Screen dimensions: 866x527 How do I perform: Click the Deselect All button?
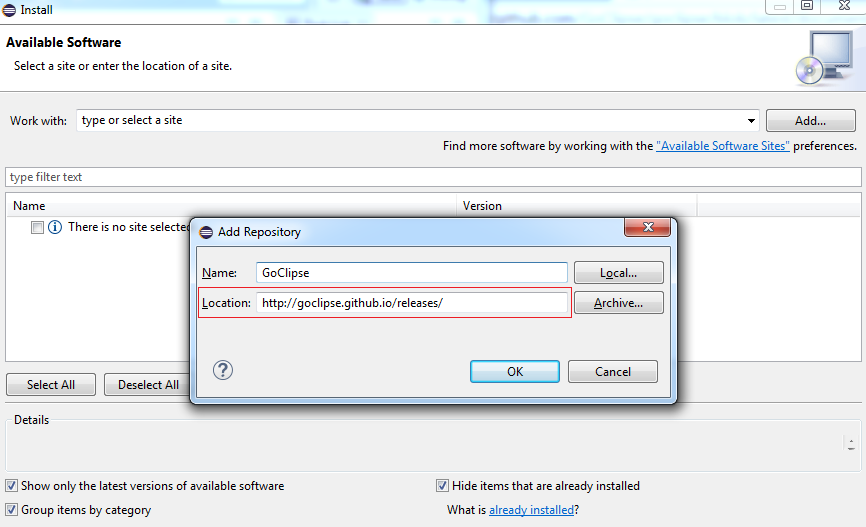point(147,384)
